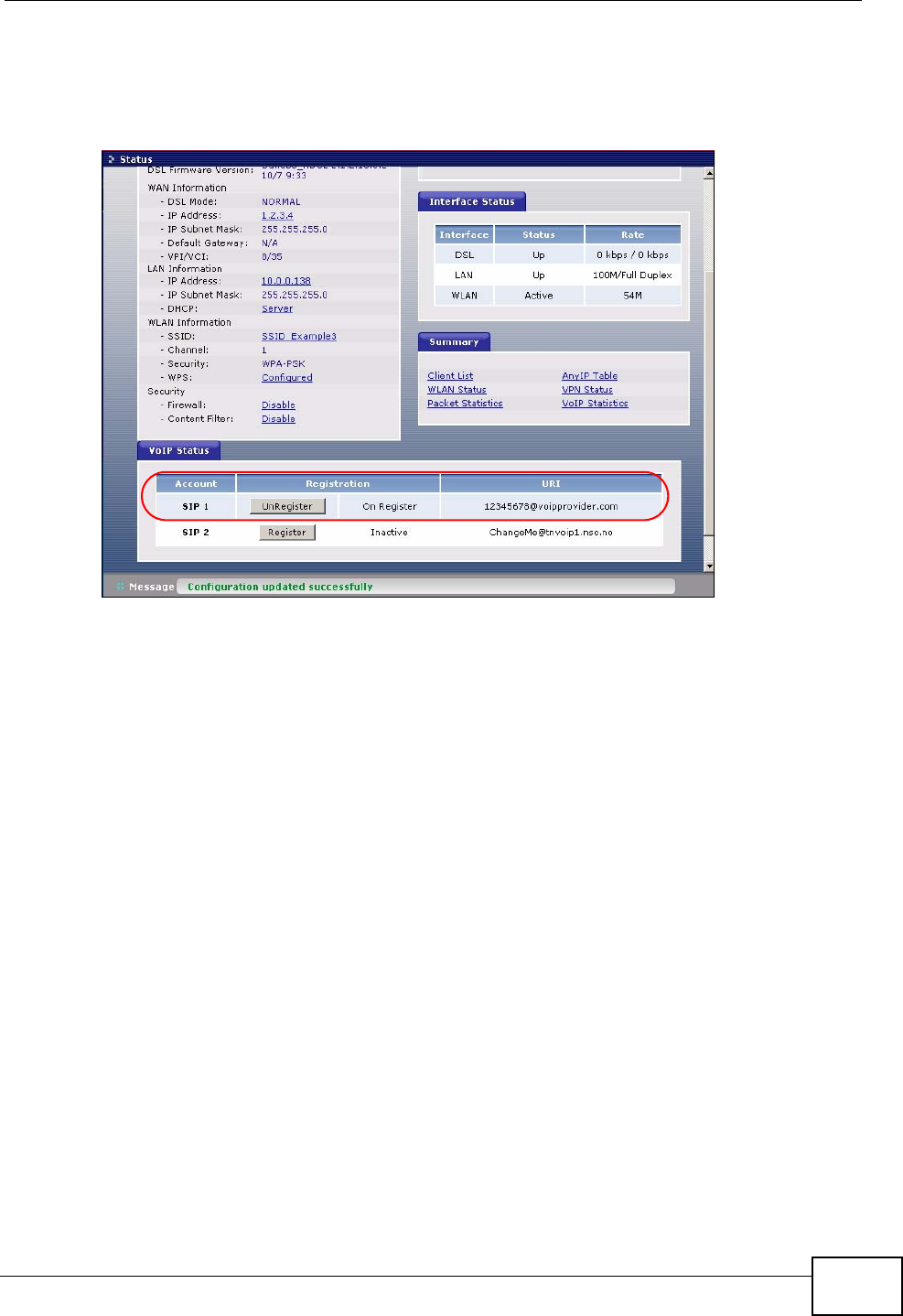Viewport: 903px width, 1316px height.
Task: Open the AnyIP Table link
Action: point(589,376)
